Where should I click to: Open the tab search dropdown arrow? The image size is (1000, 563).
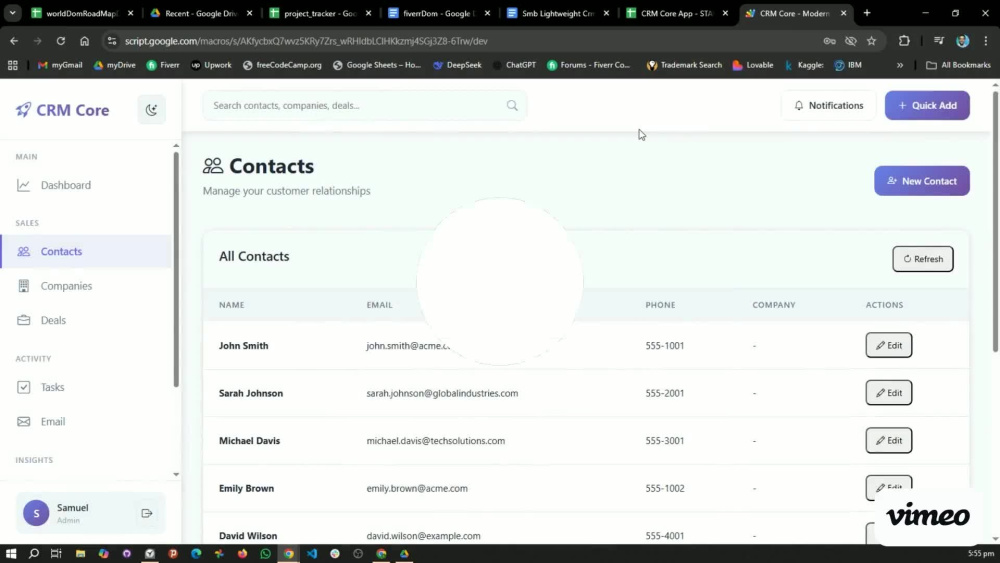(13, 13)
